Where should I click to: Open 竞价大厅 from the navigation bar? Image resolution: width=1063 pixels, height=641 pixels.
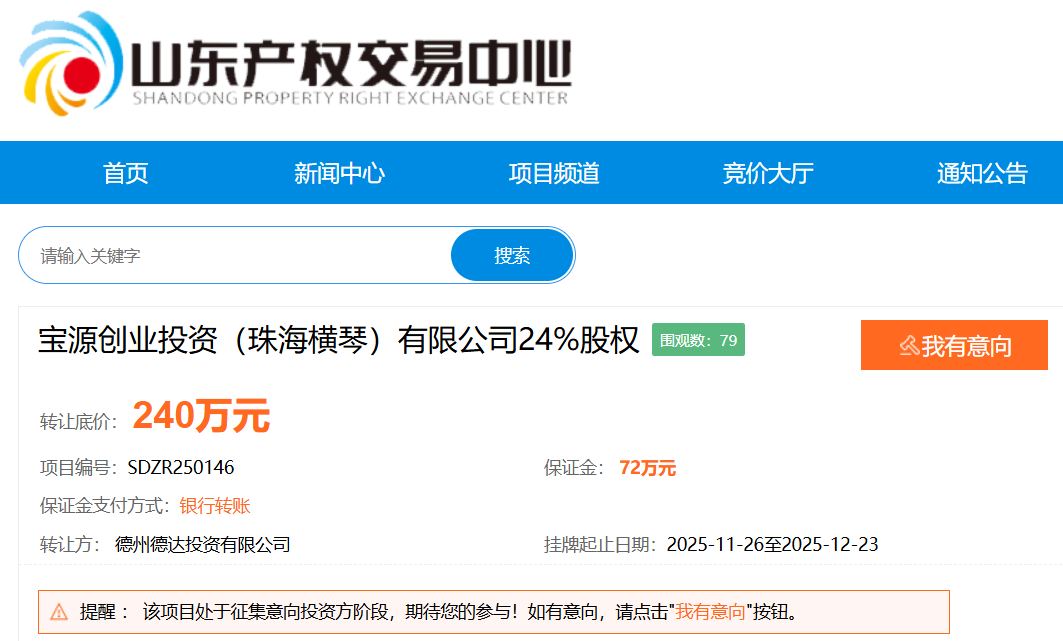[x=766, y=173]
